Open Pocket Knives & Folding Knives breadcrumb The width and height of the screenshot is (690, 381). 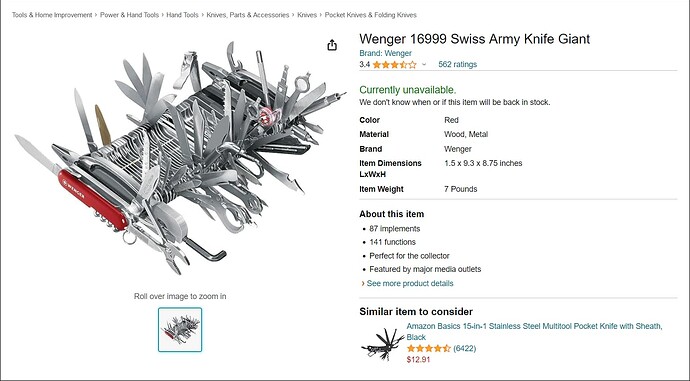pyautogui.click(x=371, y=15)
